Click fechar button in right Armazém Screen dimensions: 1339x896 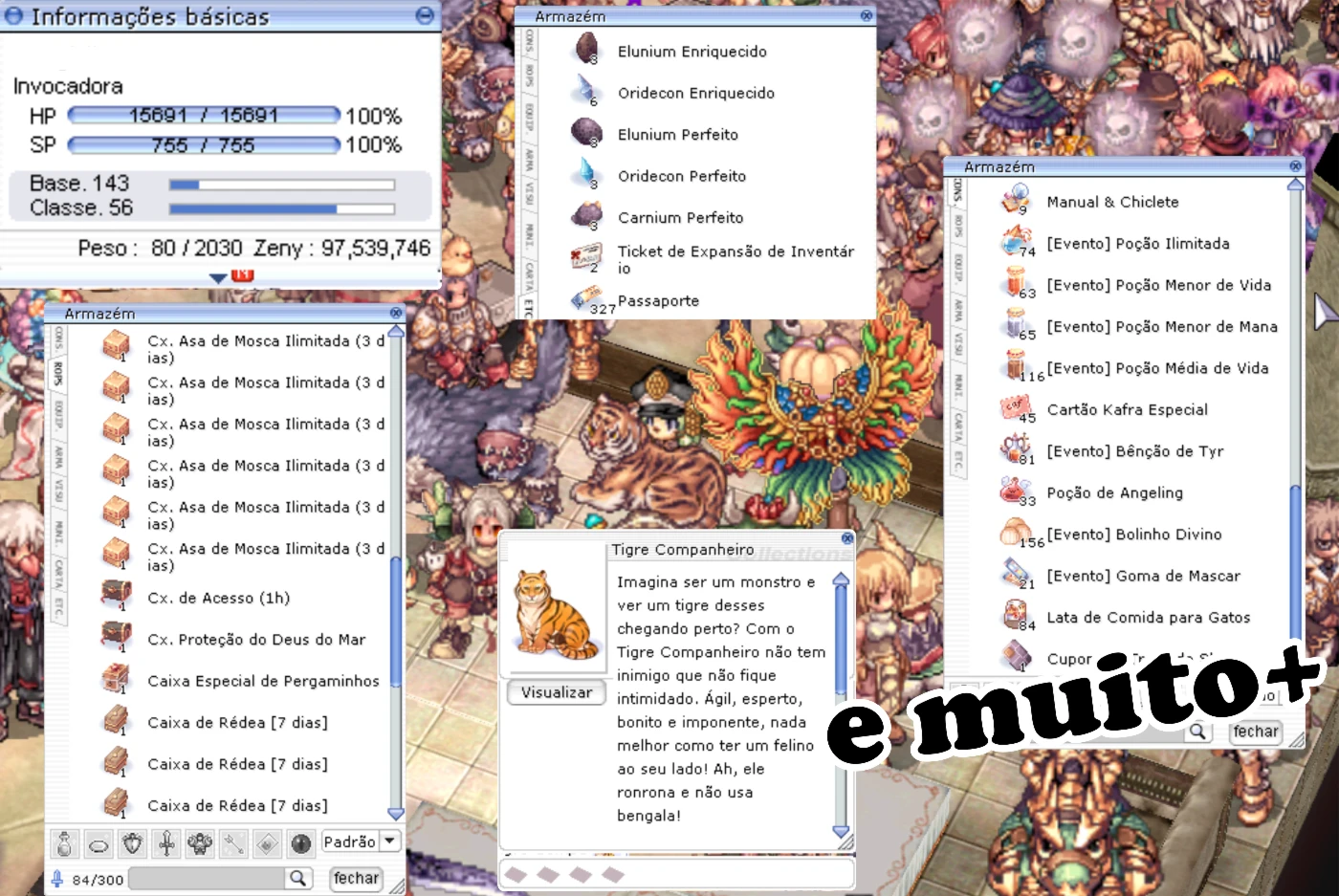(x=1256, y=732)
